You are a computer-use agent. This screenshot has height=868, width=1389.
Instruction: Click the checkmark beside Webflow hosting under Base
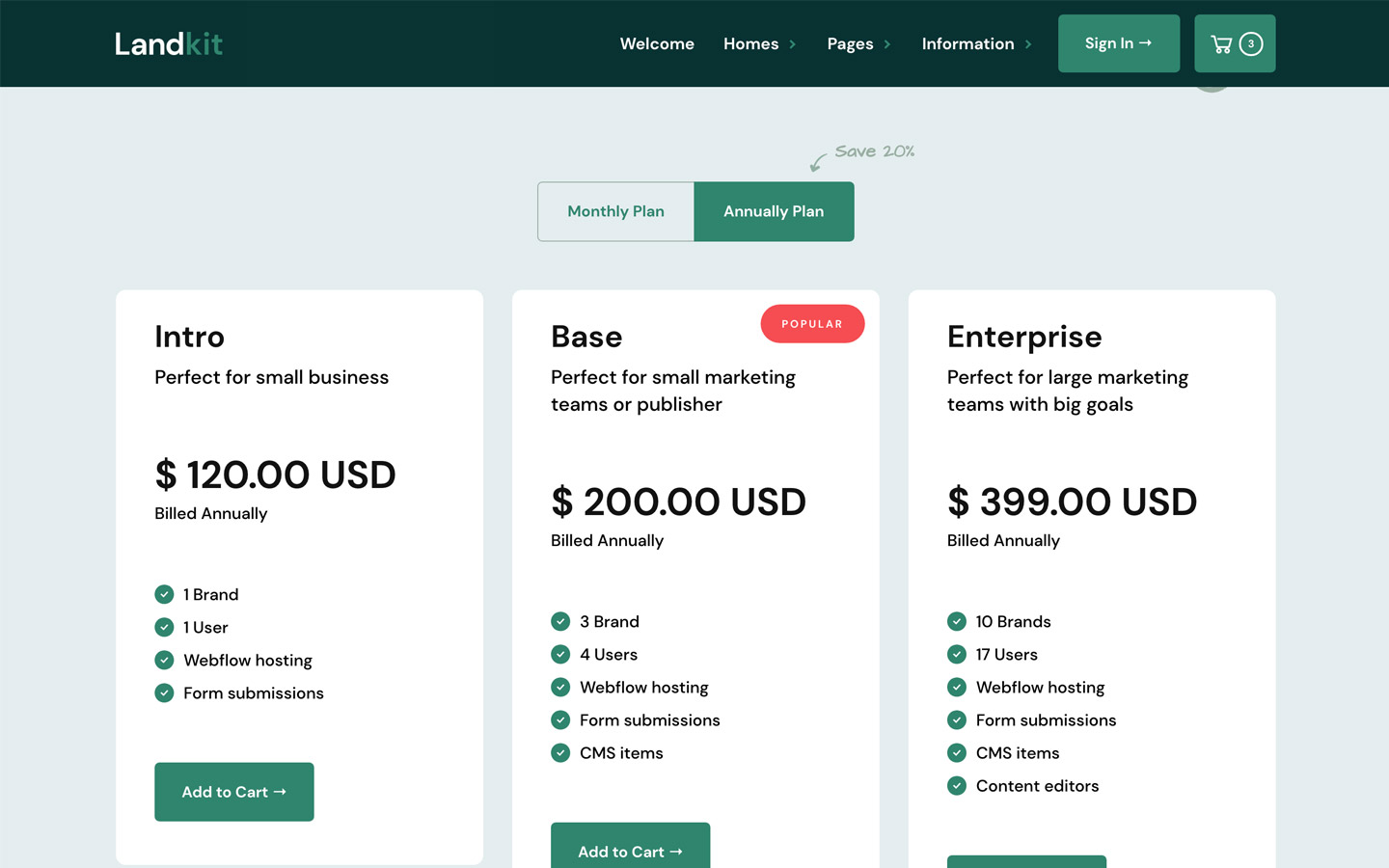(x=560, y=687)
